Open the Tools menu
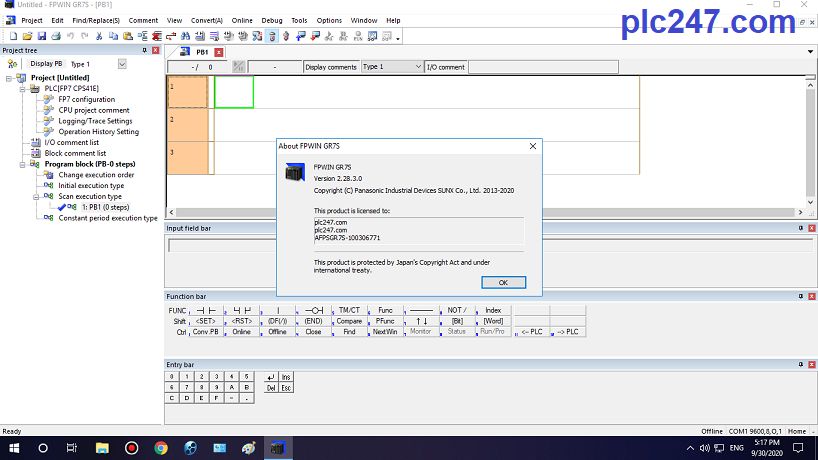This screenshot has width=818, height=460. tap(299, 20)
